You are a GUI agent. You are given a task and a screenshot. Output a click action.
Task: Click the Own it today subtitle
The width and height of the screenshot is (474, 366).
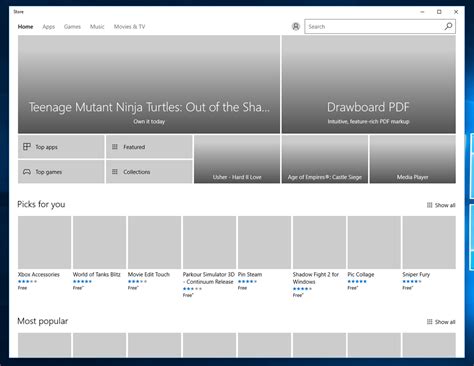click(x=149, y=122)
